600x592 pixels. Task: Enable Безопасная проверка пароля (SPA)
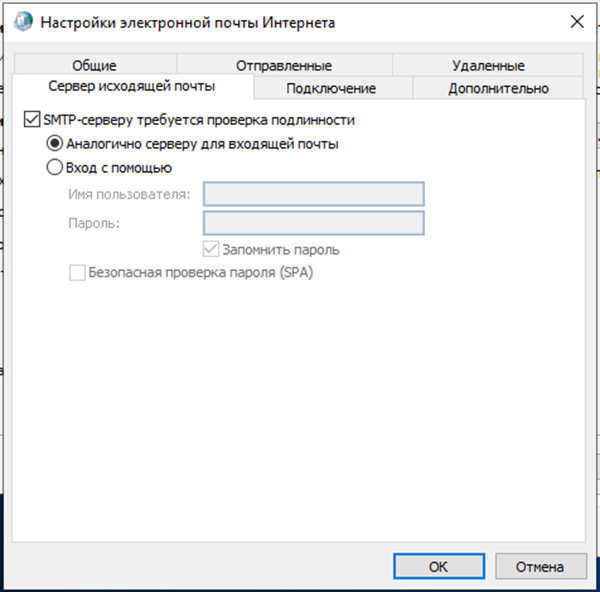77,272
